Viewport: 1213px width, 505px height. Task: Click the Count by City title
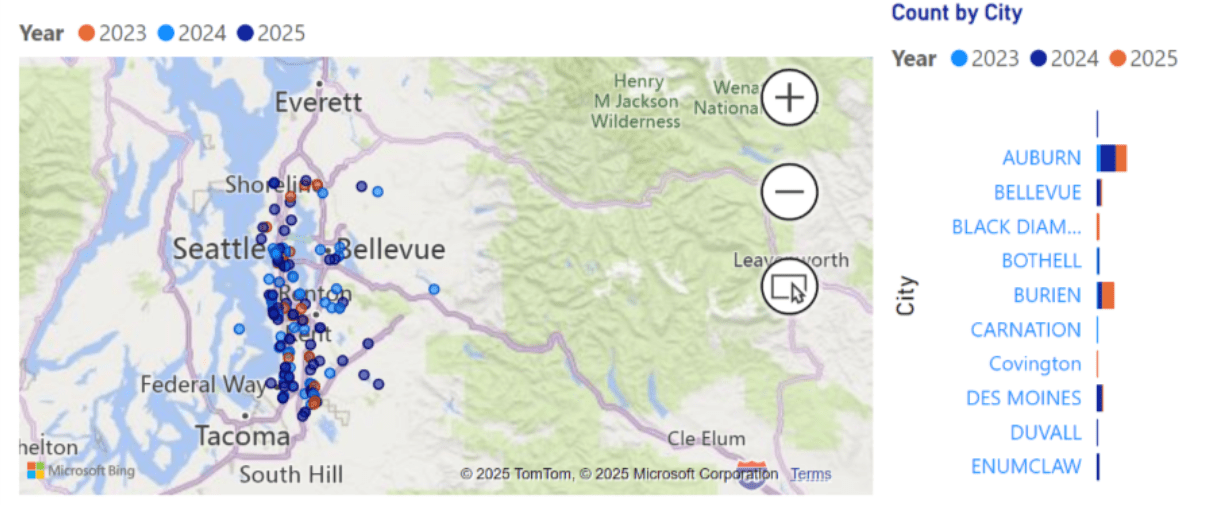pos(956,13)
